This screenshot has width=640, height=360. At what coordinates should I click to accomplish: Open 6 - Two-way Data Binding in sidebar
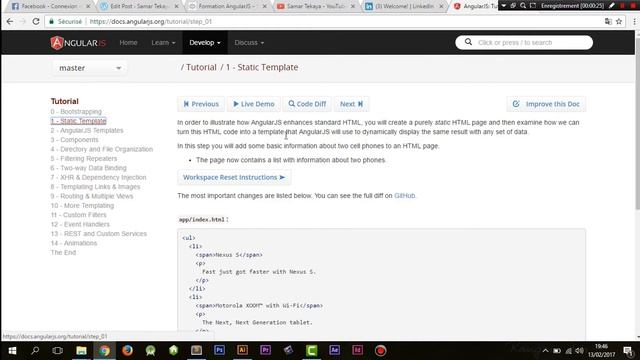point(89,168)
